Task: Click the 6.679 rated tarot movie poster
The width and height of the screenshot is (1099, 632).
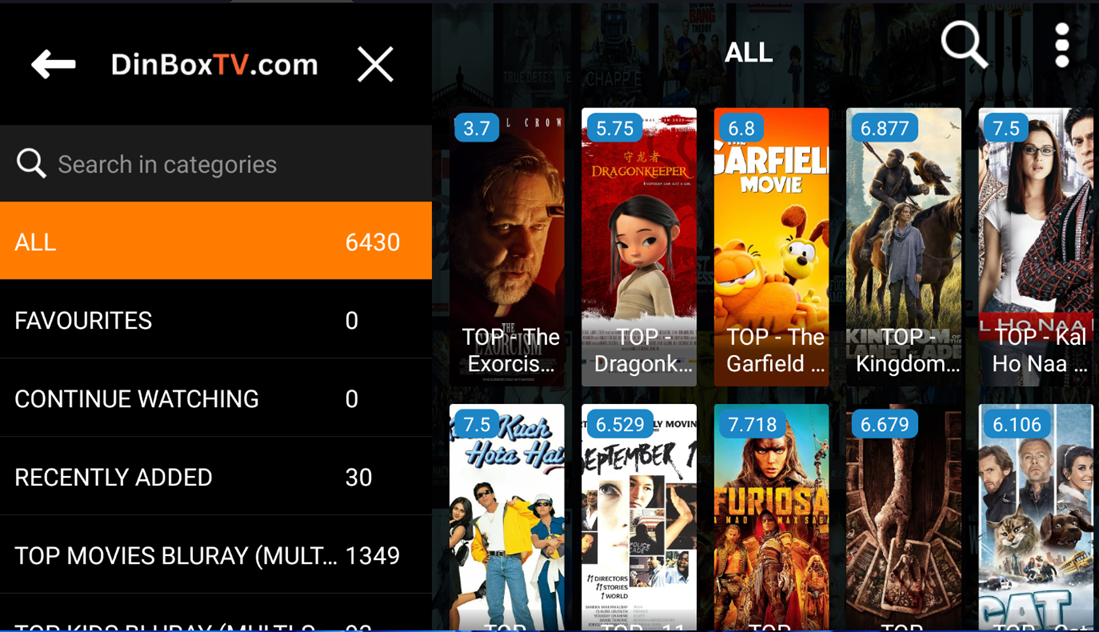Action: coord(903,517)
